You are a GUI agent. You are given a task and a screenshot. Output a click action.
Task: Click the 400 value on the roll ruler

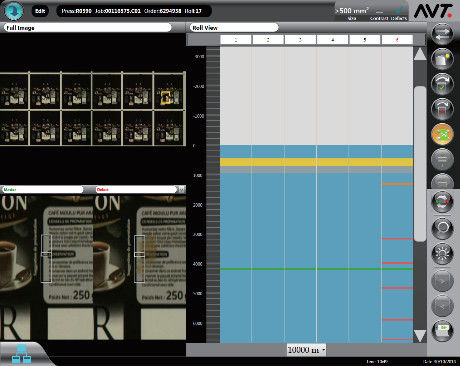coord(198,264)
